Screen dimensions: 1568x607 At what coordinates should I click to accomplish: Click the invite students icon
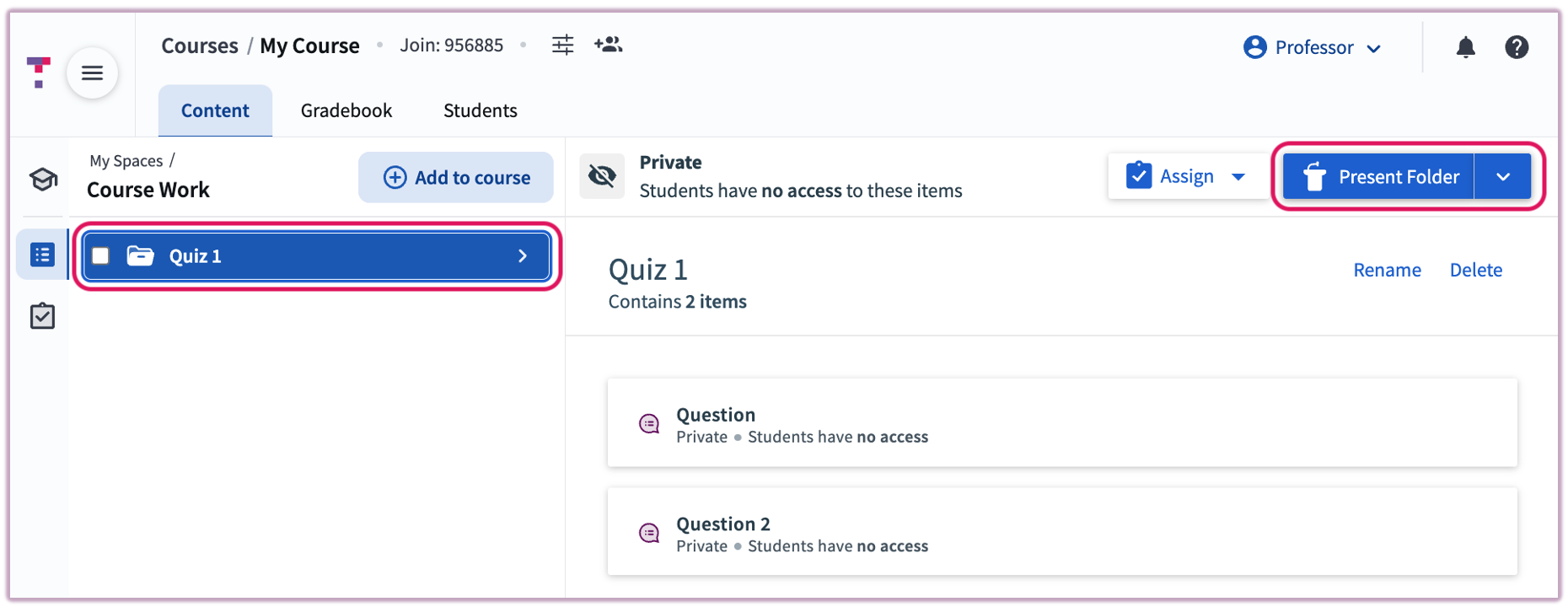click(609, 45)
